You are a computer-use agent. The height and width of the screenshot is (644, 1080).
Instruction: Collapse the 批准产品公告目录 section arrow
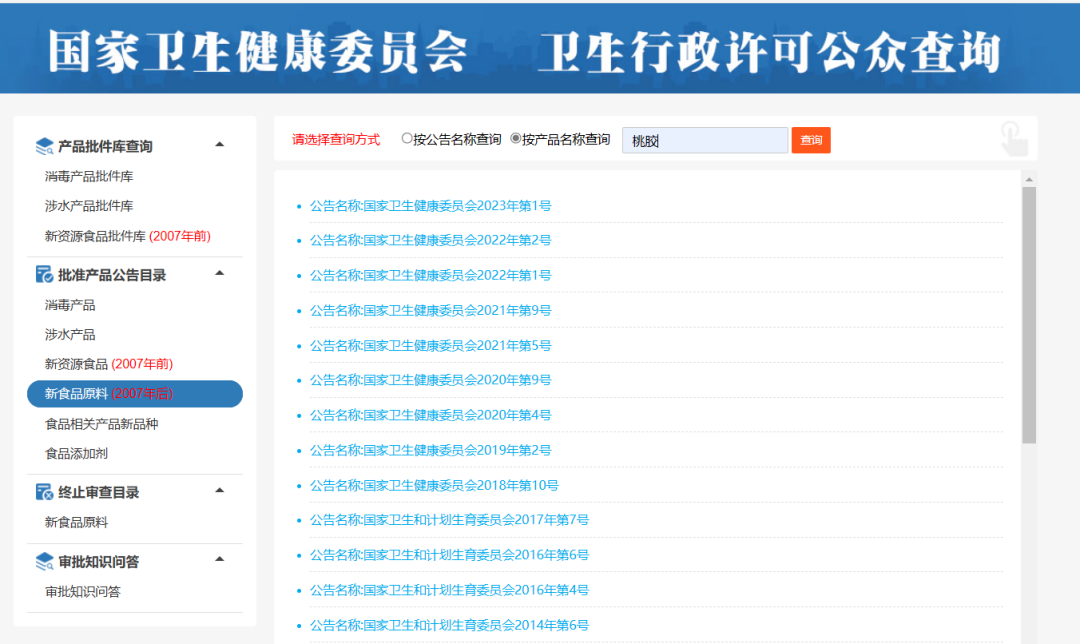220,273
